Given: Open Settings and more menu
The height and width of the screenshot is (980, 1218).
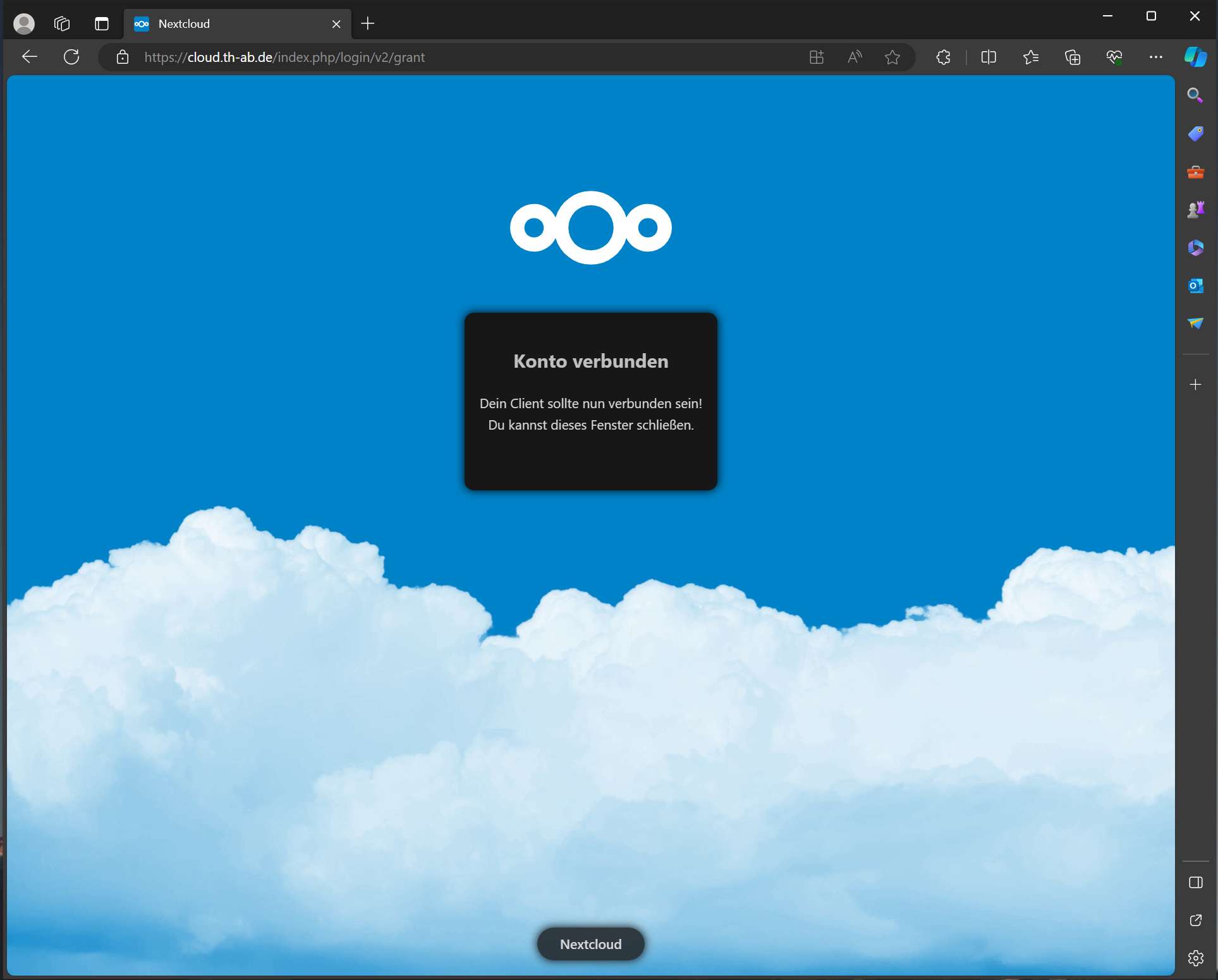Looking at the screenshot, I should (x=1156, y=57).
